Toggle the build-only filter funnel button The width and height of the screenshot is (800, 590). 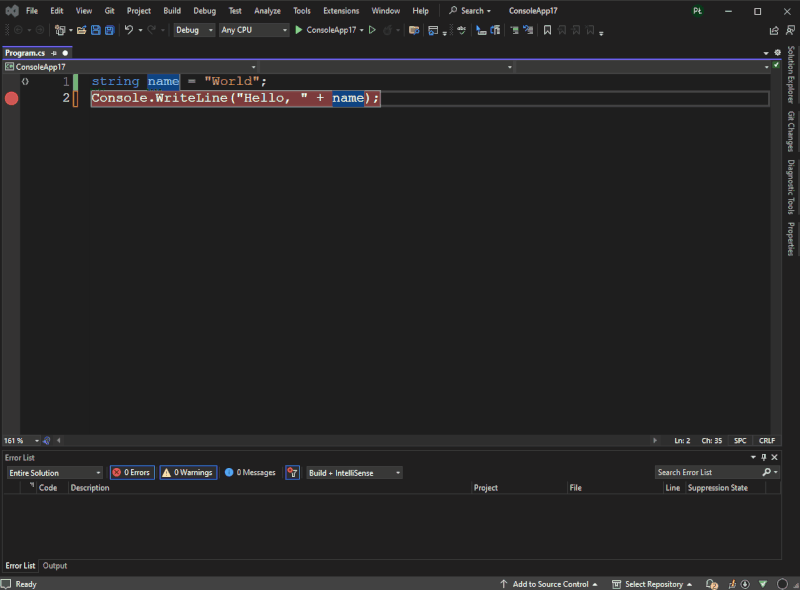[292, 473]
